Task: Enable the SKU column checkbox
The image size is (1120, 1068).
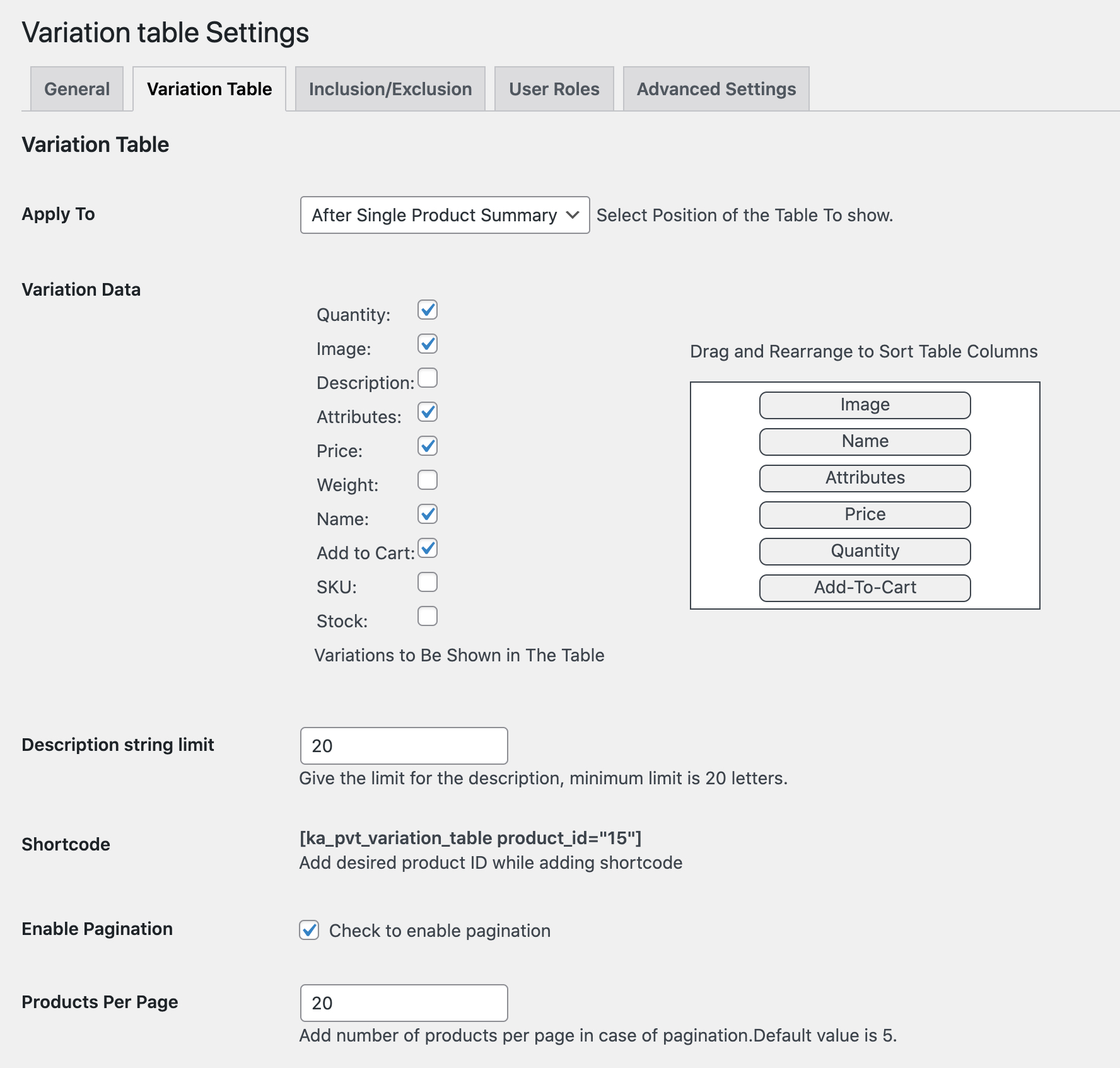Action: coord(427,582)
